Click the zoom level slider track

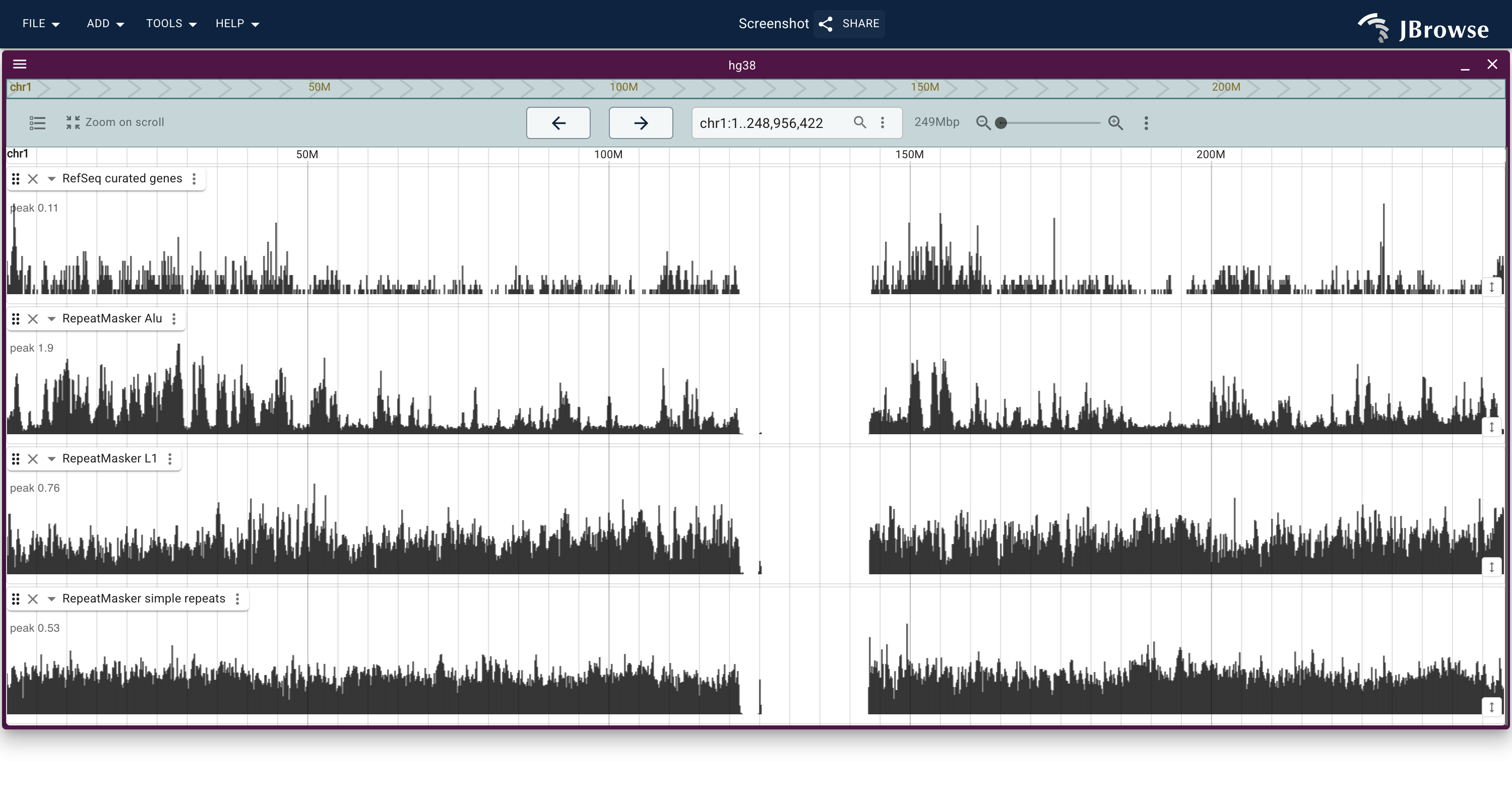1050,122
